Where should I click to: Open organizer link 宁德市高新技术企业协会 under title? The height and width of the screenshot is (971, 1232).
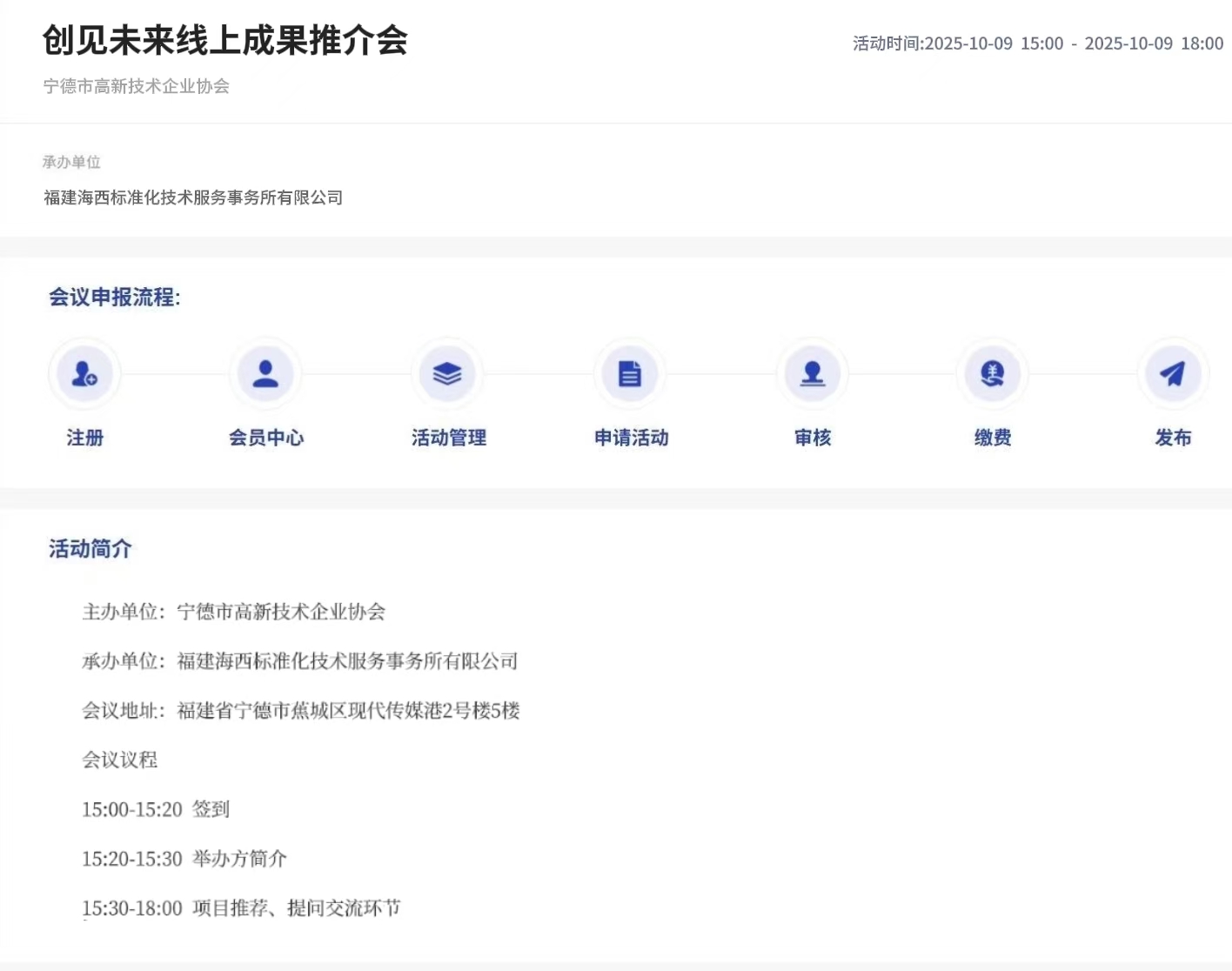pyautogui.click(x=137, y=86)
